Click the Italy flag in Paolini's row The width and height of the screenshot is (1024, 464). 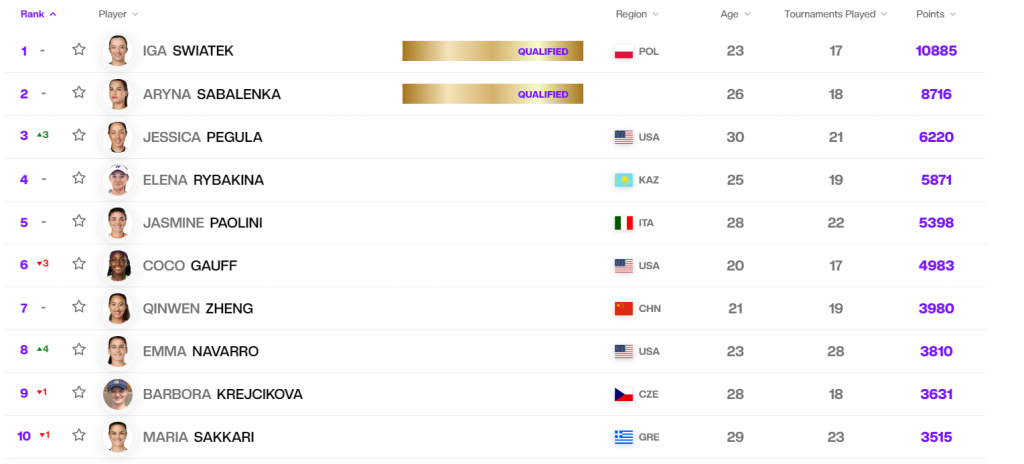click(x=624, y=223)
